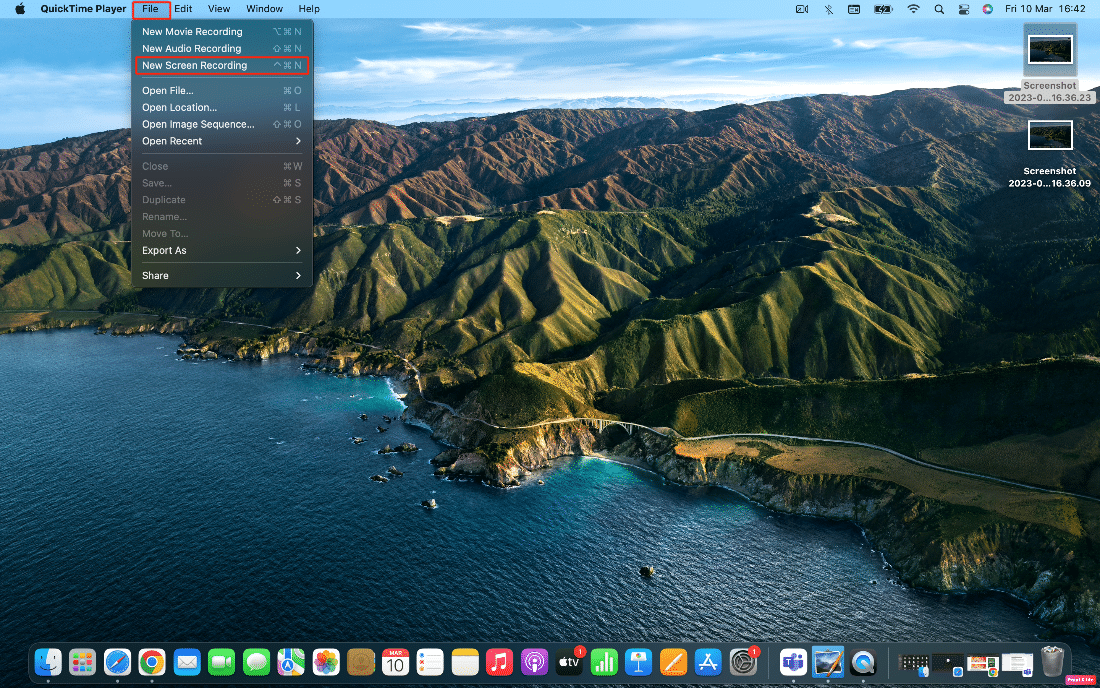
Task: Open the Music app in the Dock
Action: point(499,662)
